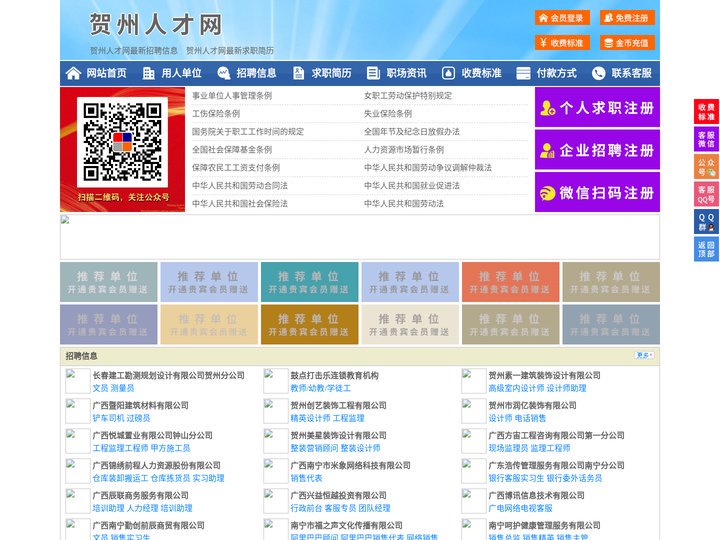The image size is (720, 540).
Task: Click the orange 收费标准 button in header
Action: coord(562,43)
